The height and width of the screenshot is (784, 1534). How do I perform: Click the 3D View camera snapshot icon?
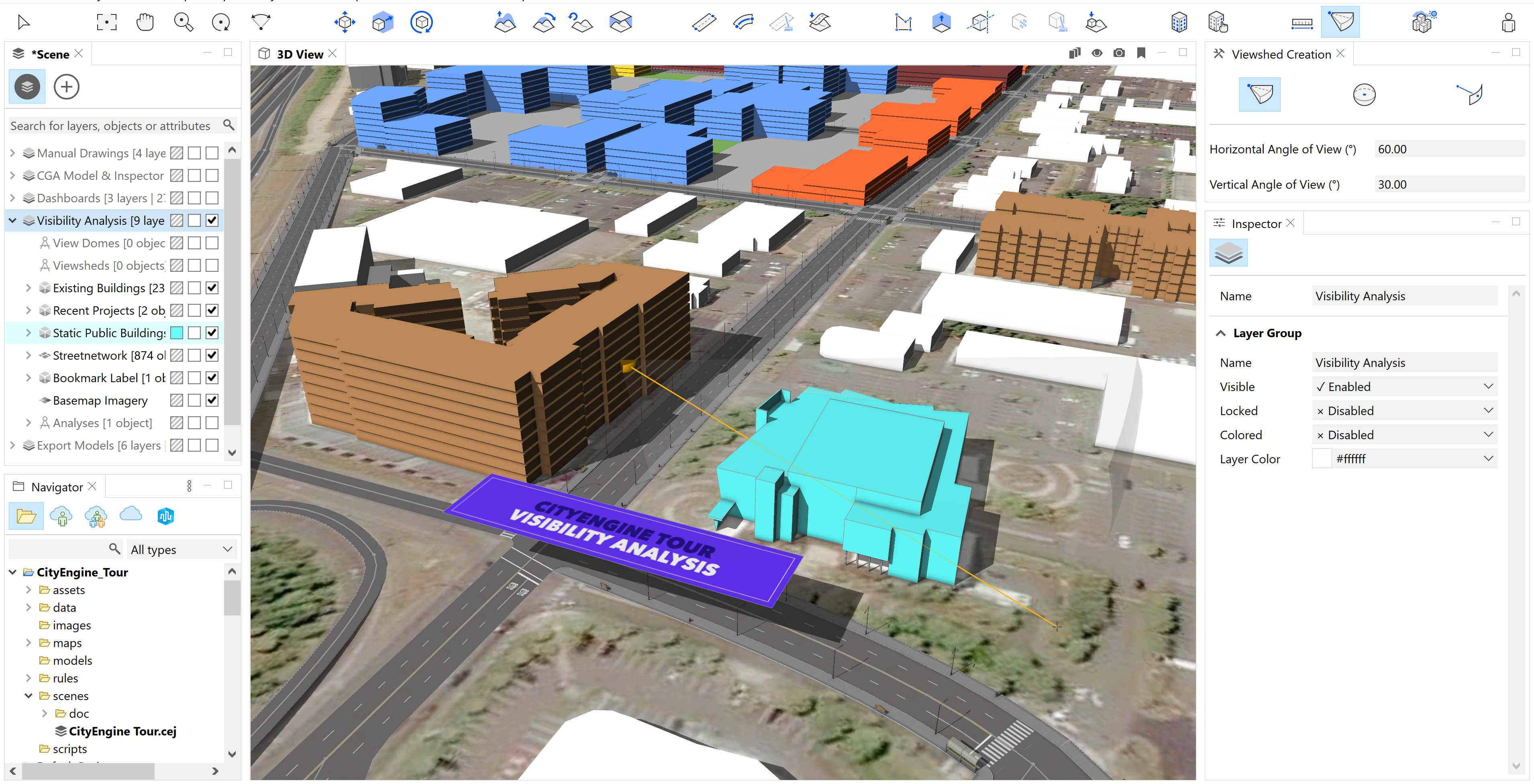click(x=1119, y=53)
